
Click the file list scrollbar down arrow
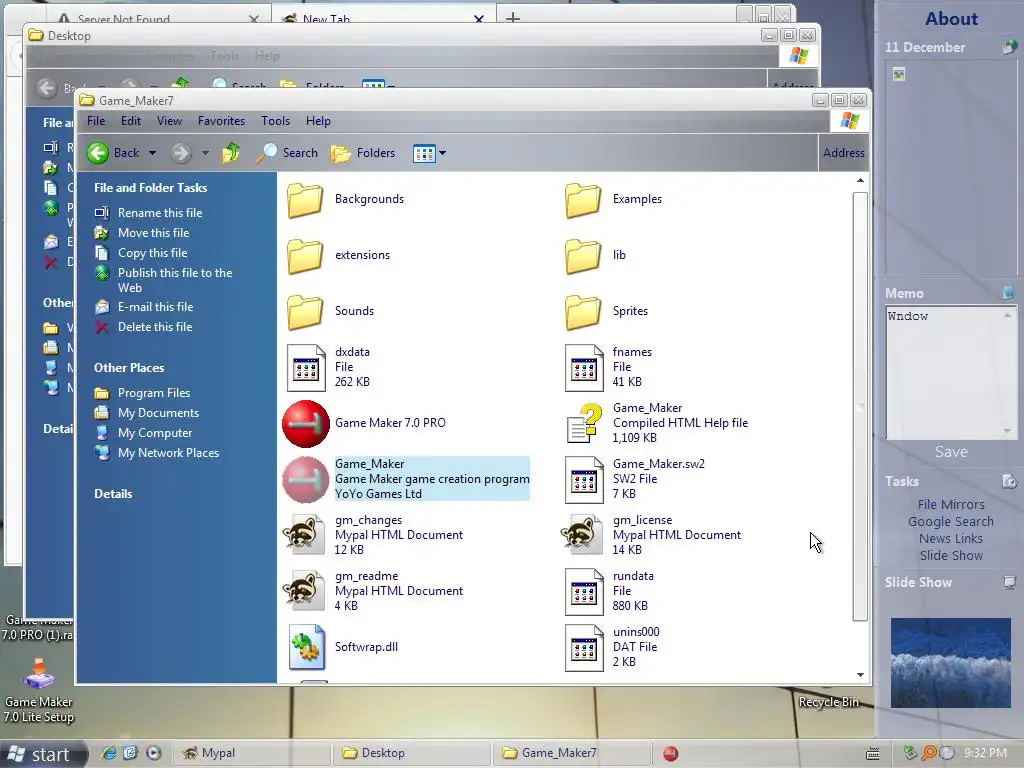pyautogui.click(x=860, y=675)
